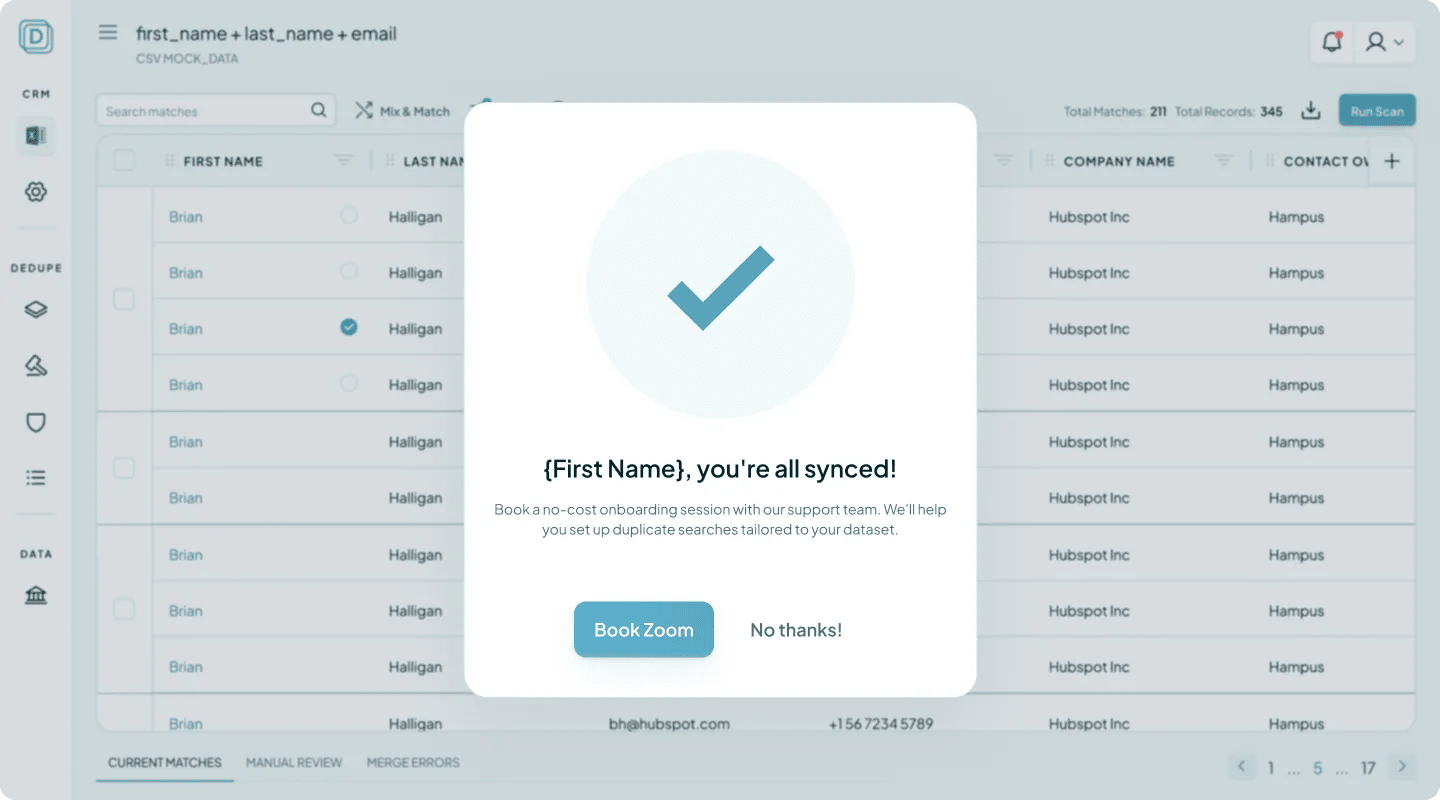Dismiss the dialog with No thanks!
The width and height of the screenshot is (1440, 800).
pyautogui.click(x=796, y=630)
